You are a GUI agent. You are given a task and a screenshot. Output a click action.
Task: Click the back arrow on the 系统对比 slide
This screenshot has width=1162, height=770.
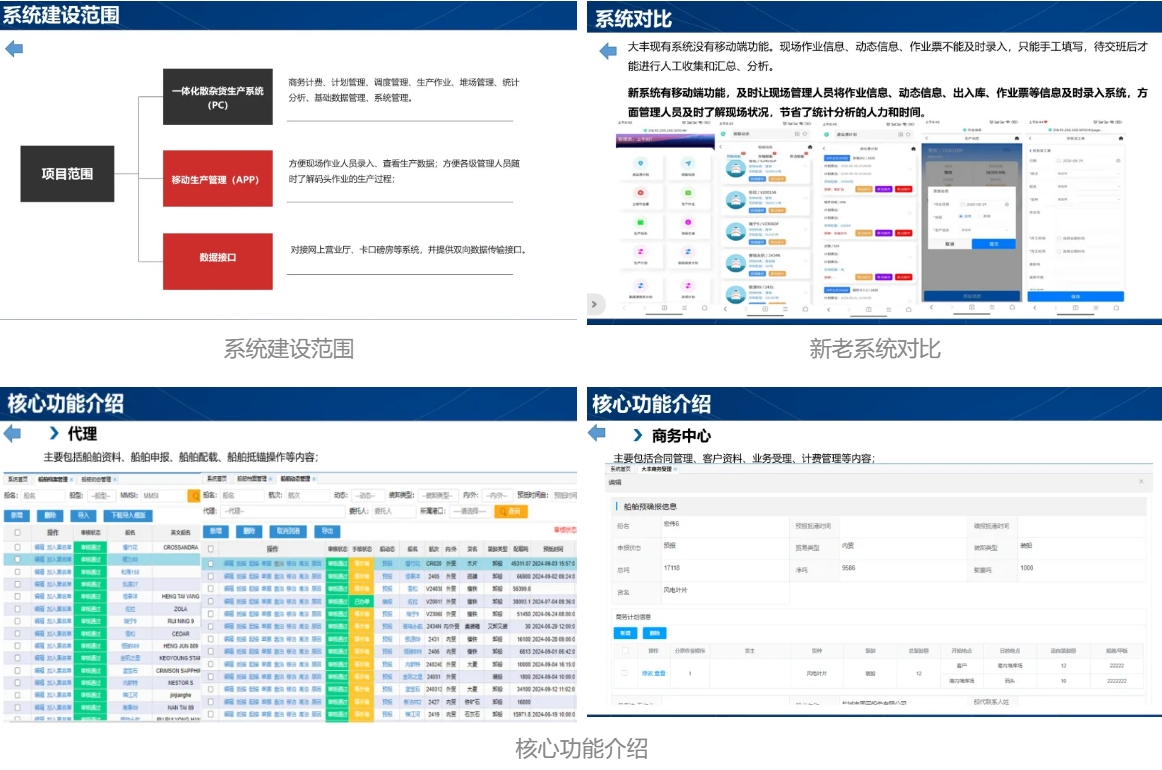(x=608, y=51)
